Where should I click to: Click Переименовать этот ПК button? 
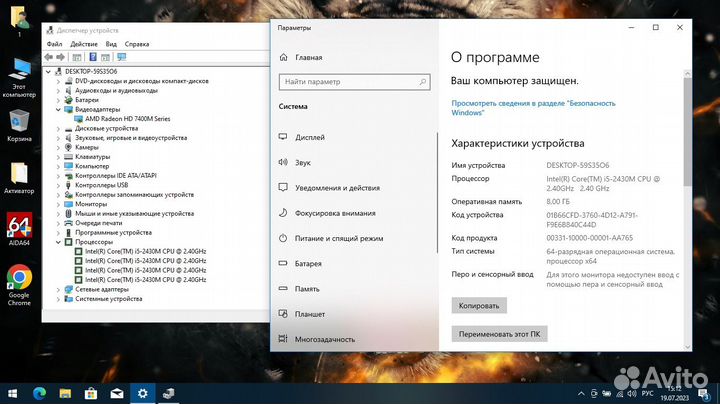coord(500,334)
